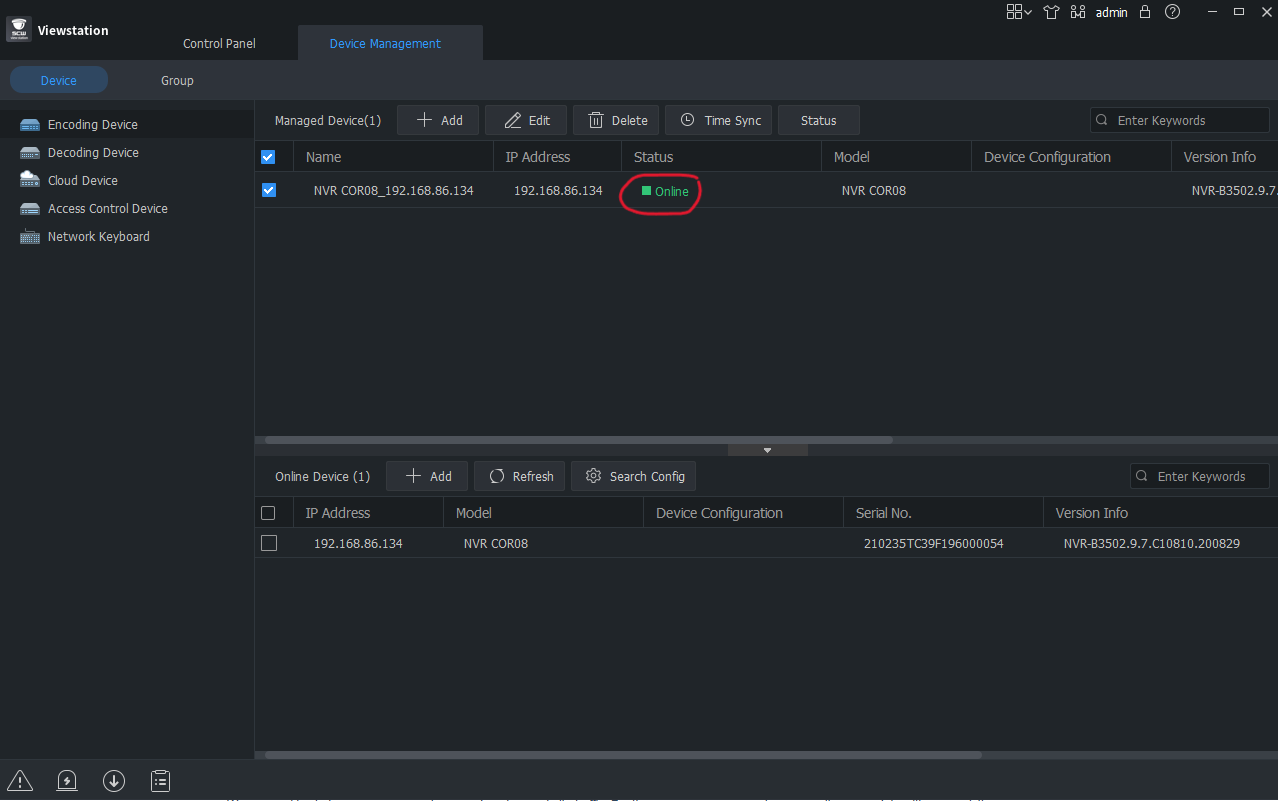Select the Device sub-tab

59,80
